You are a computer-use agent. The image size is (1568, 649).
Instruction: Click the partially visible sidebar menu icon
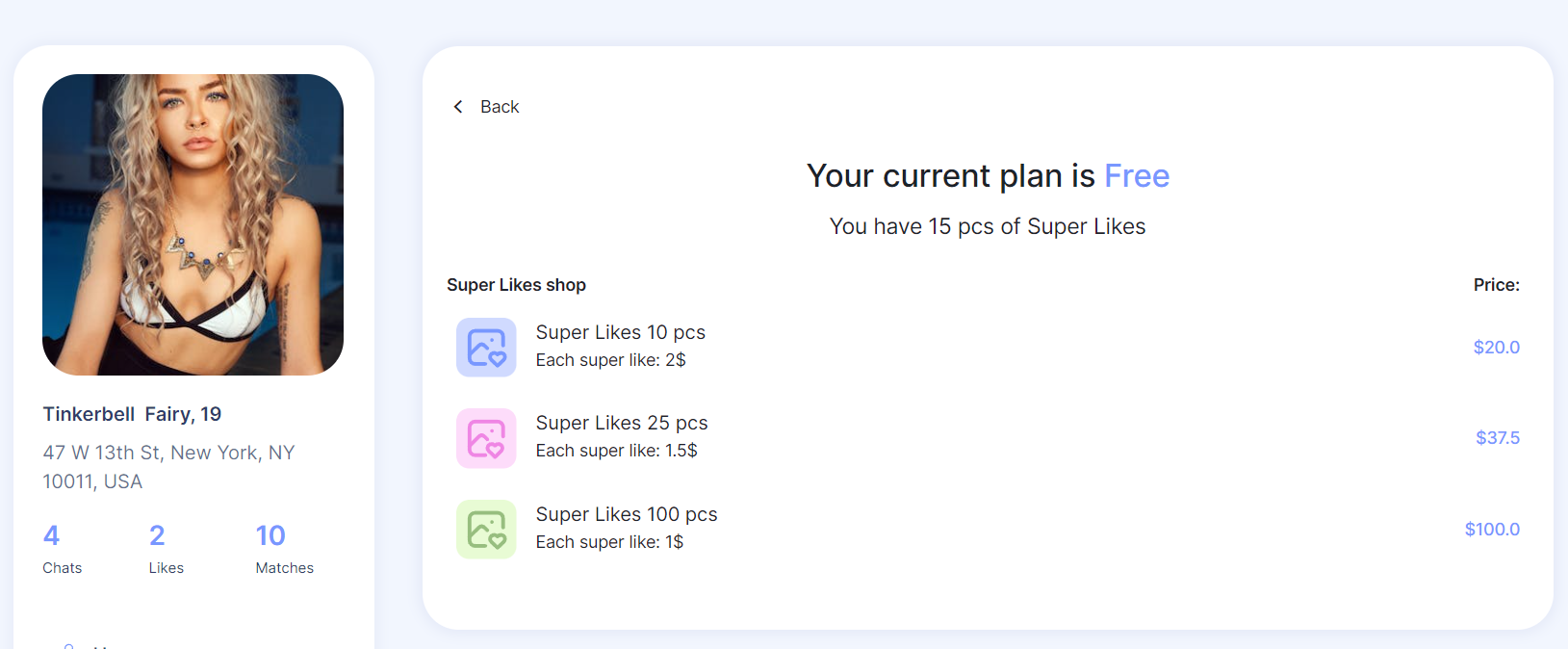coord(68,646)
